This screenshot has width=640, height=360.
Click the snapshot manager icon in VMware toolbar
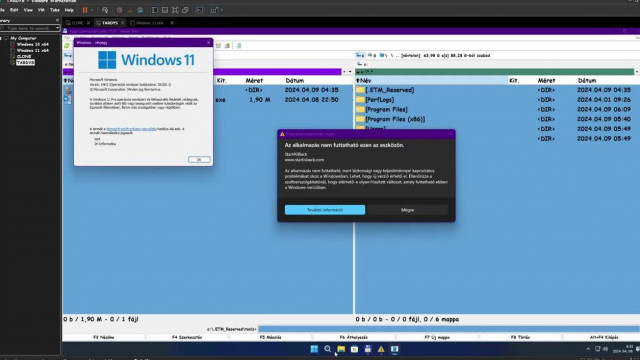click(x=140, y=10)
